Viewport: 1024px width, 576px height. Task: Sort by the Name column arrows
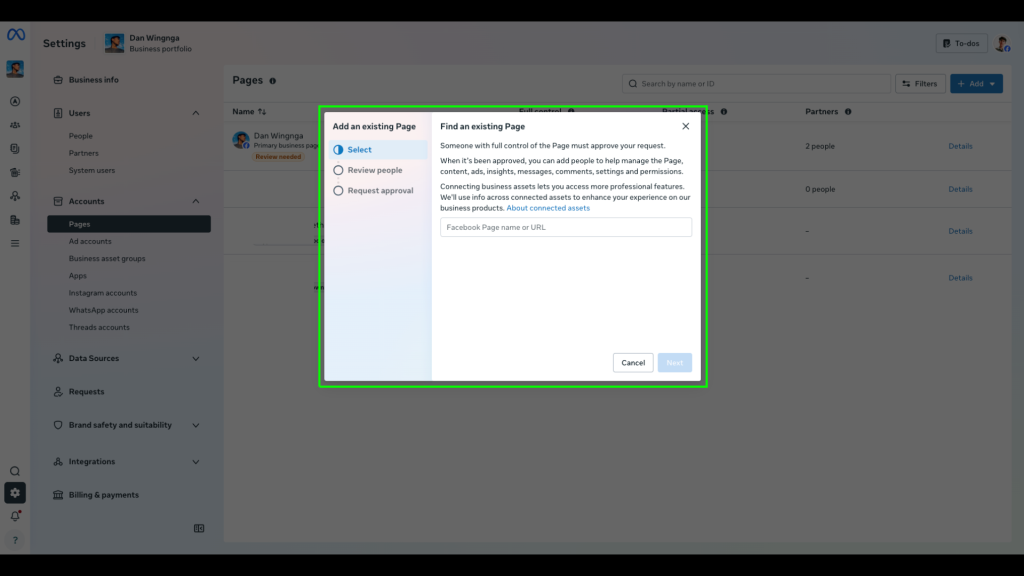click(x=262, y=112)
